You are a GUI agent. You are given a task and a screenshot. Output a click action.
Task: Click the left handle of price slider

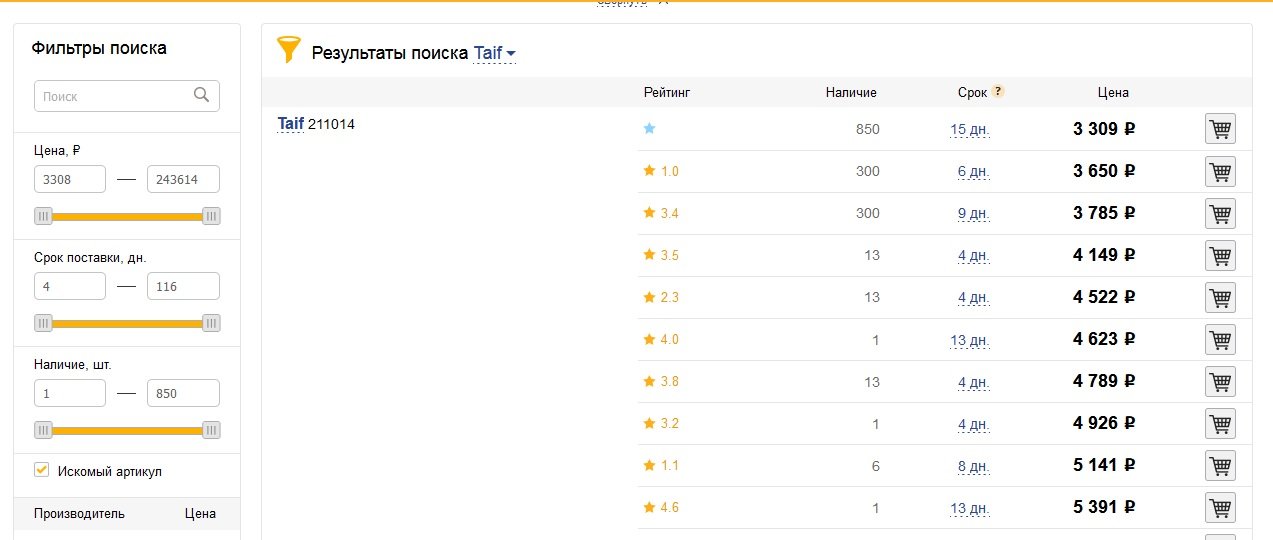point(43,216)
